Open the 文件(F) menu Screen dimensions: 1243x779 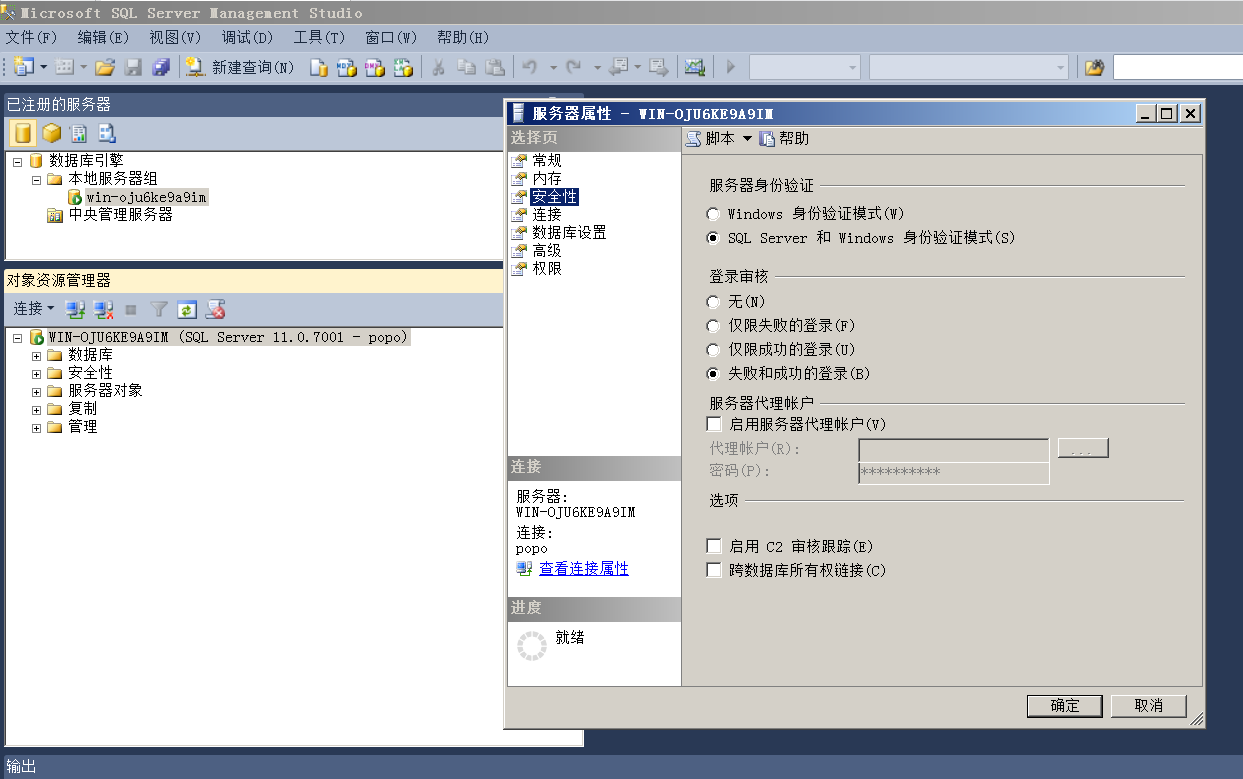pyautogui.click(x=31, y=38)
